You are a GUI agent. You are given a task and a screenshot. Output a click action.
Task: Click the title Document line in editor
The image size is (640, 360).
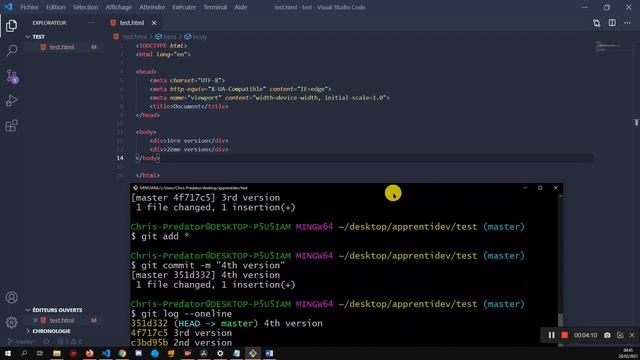189,107
